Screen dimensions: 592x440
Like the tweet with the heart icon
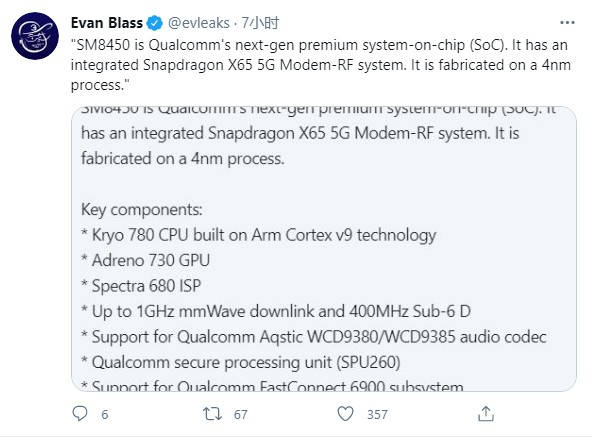pos(345,414)
